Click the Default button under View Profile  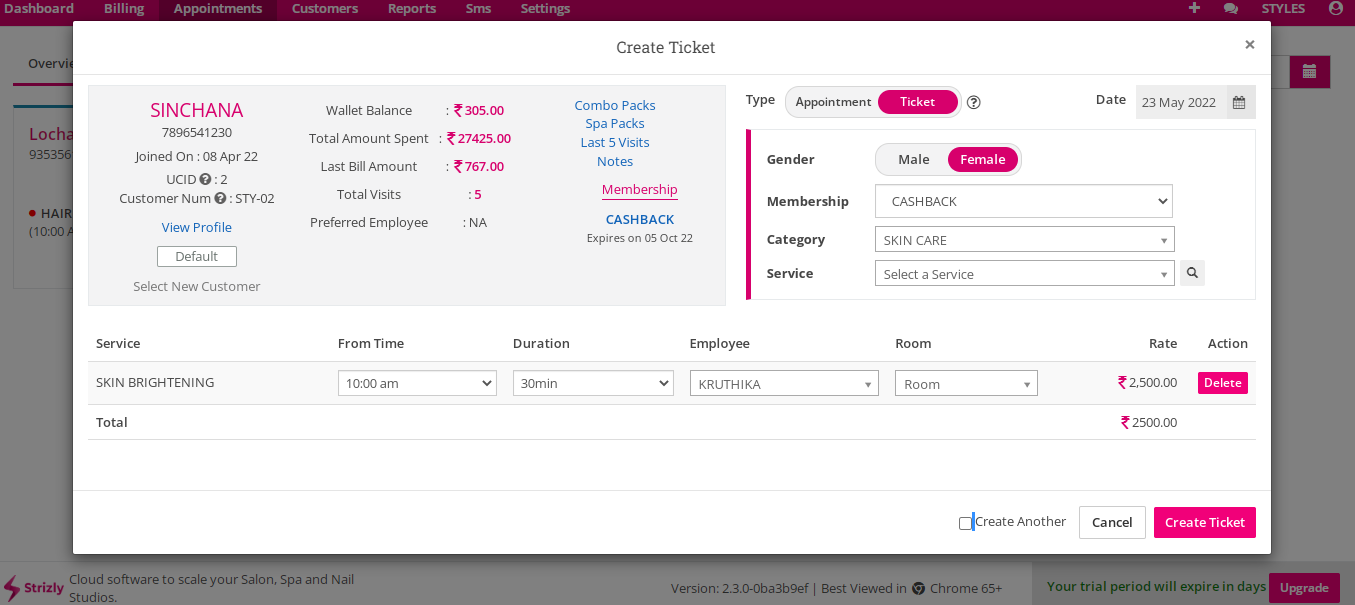[x=197, y=256]
